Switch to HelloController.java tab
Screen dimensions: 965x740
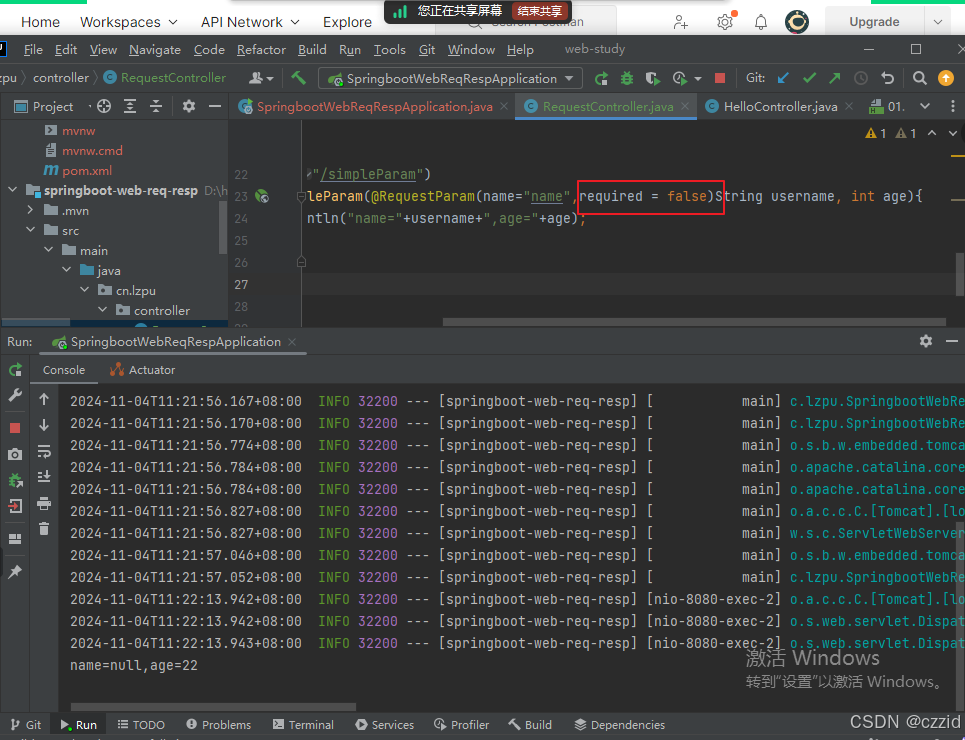tap(780, 107)
